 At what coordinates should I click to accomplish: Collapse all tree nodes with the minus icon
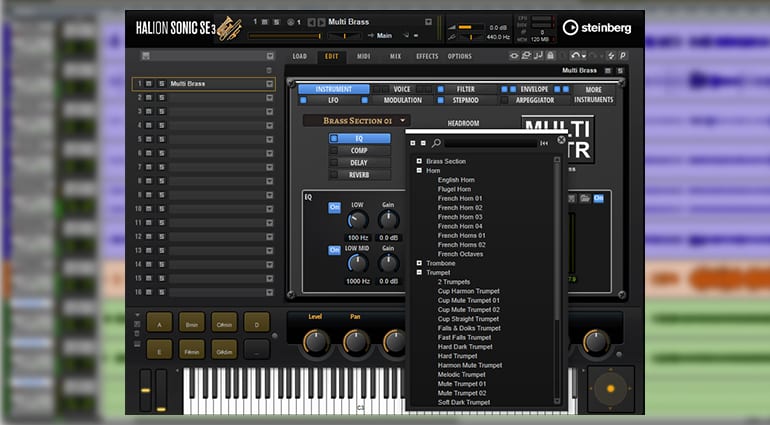point(423,143)
